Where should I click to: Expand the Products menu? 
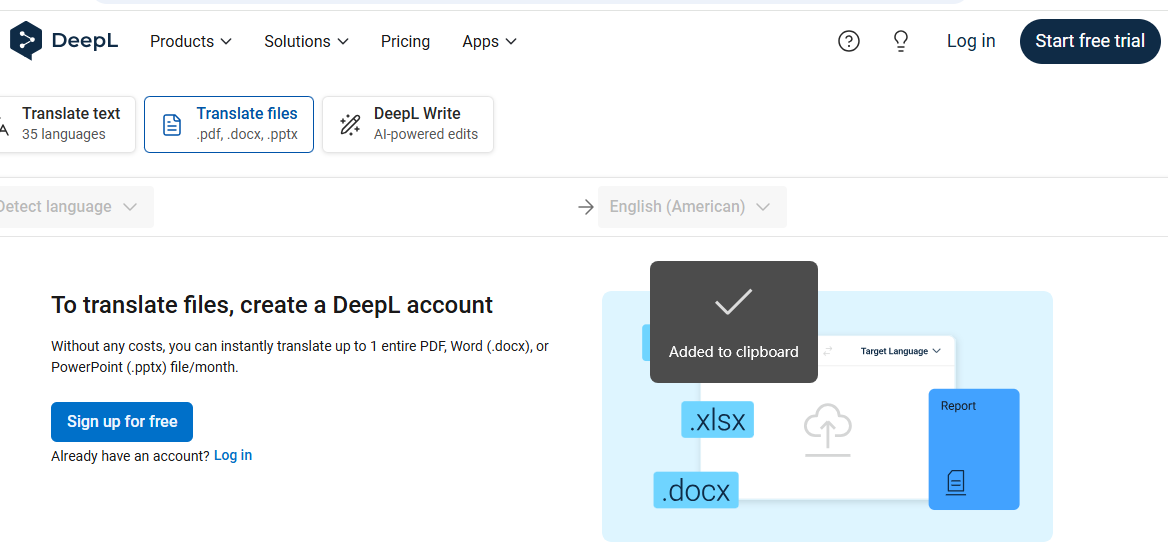(x=191, y=41)
